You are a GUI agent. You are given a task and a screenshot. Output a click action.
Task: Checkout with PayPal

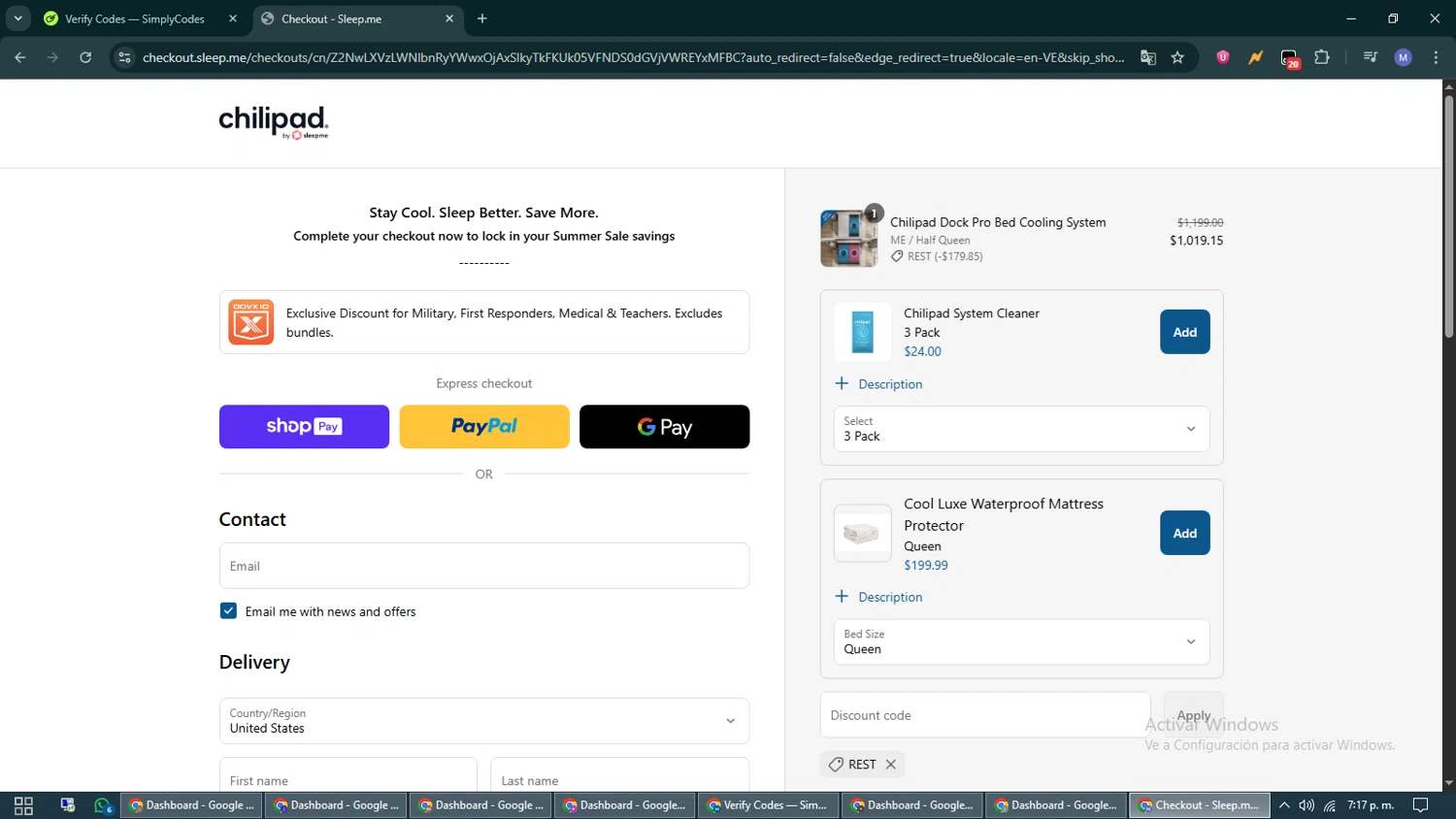tap(484, 427)
